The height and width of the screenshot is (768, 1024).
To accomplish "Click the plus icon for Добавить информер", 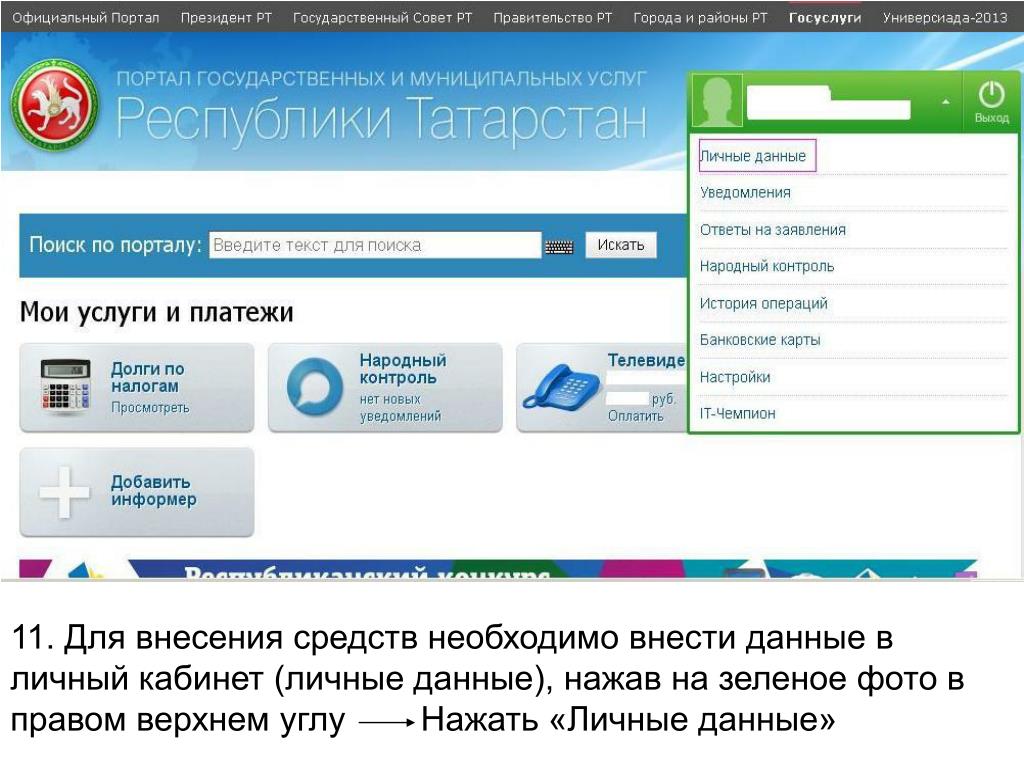I will (64, 492).
